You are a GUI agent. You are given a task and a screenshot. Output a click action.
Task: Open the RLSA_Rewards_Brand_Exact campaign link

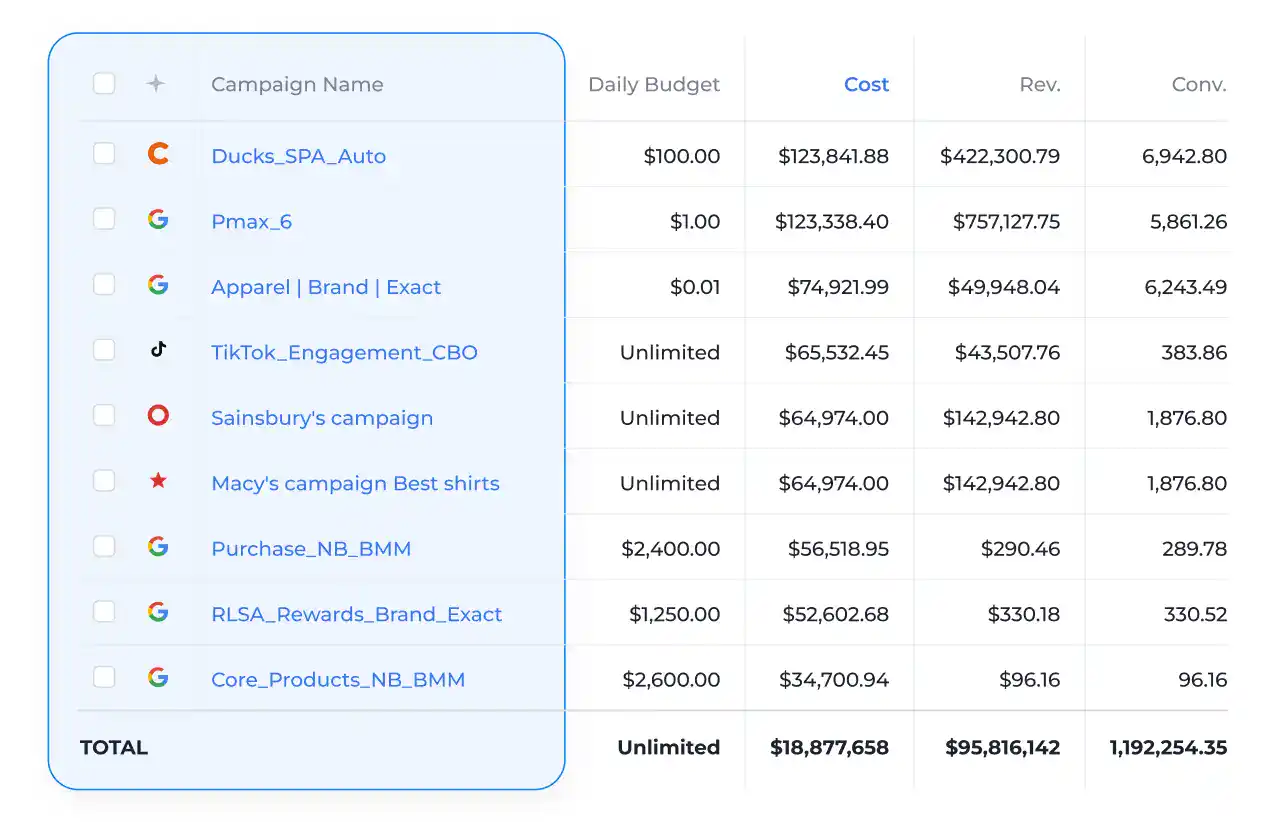[357, 615]
